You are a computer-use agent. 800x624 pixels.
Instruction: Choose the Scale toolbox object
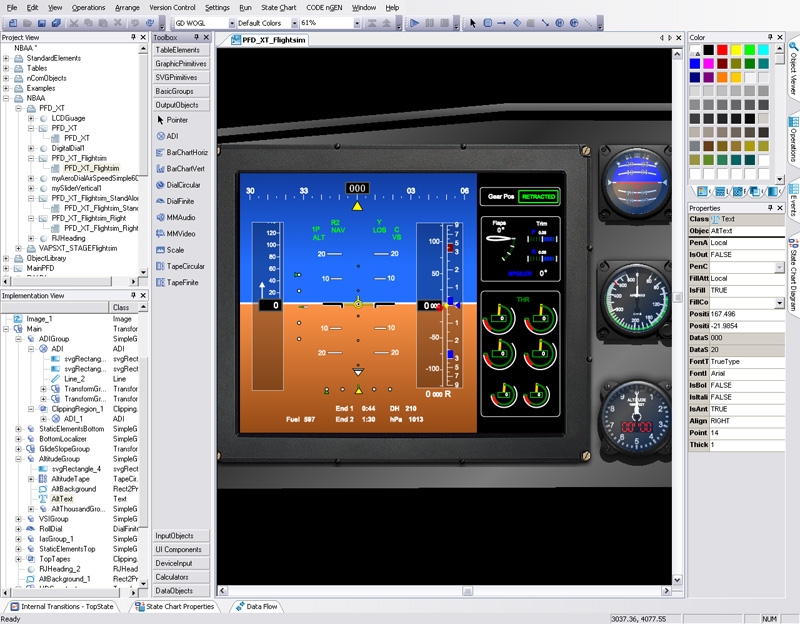tap(175, 250)
